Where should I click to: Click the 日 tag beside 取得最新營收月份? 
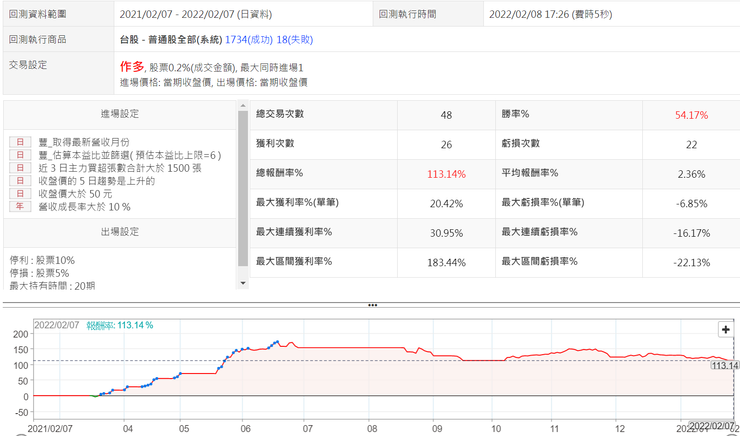[20, 143]
